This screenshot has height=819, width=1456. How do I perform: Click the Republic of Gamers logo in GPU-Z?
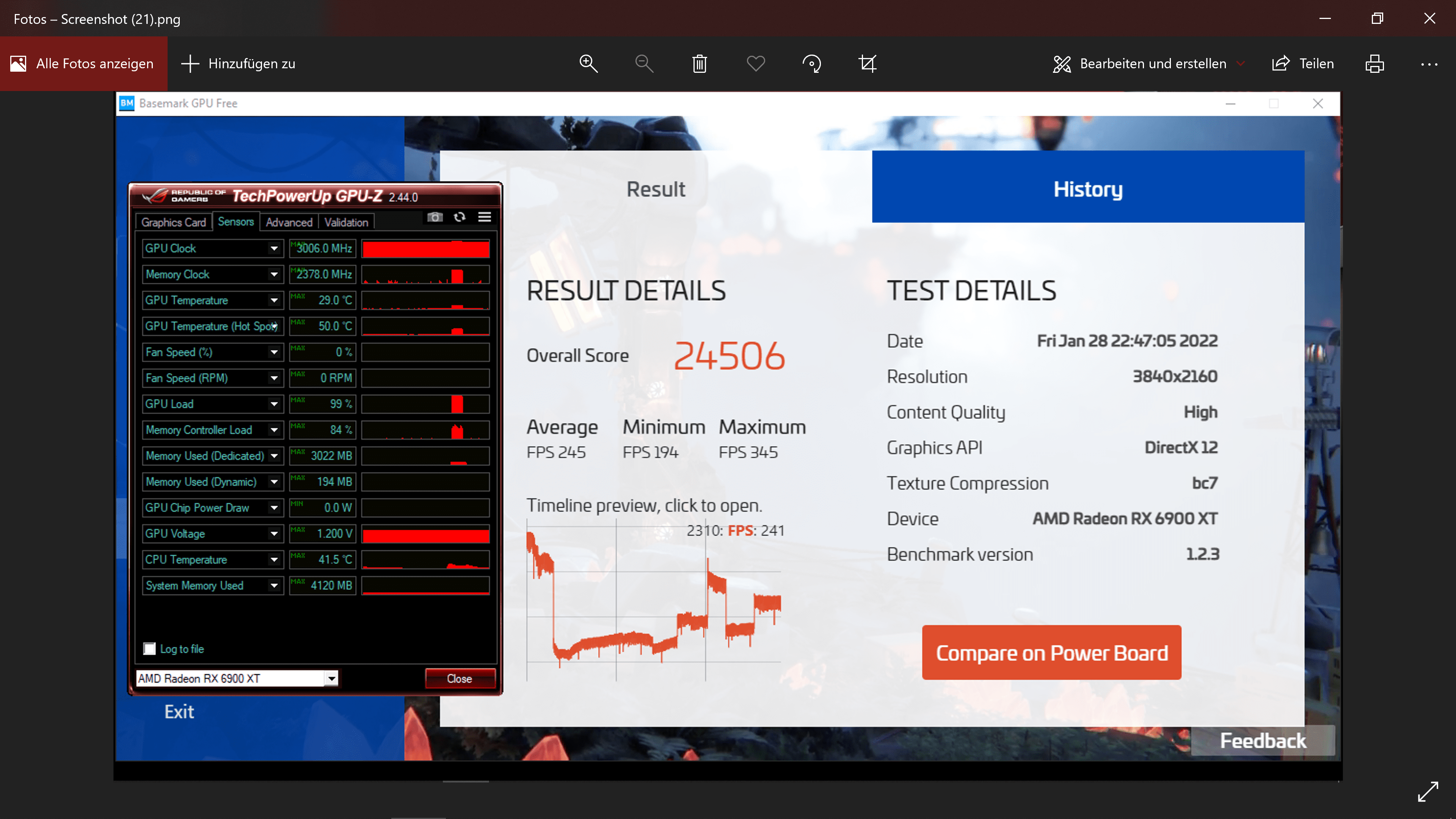[x=184, y=196]
